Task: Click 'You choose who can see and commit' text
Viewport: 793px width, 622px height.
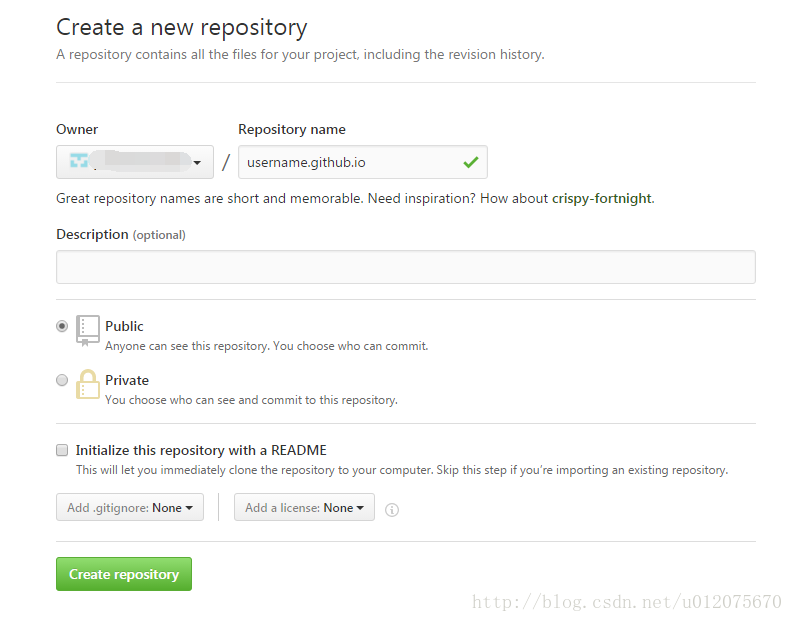Action: click(251, 400)
